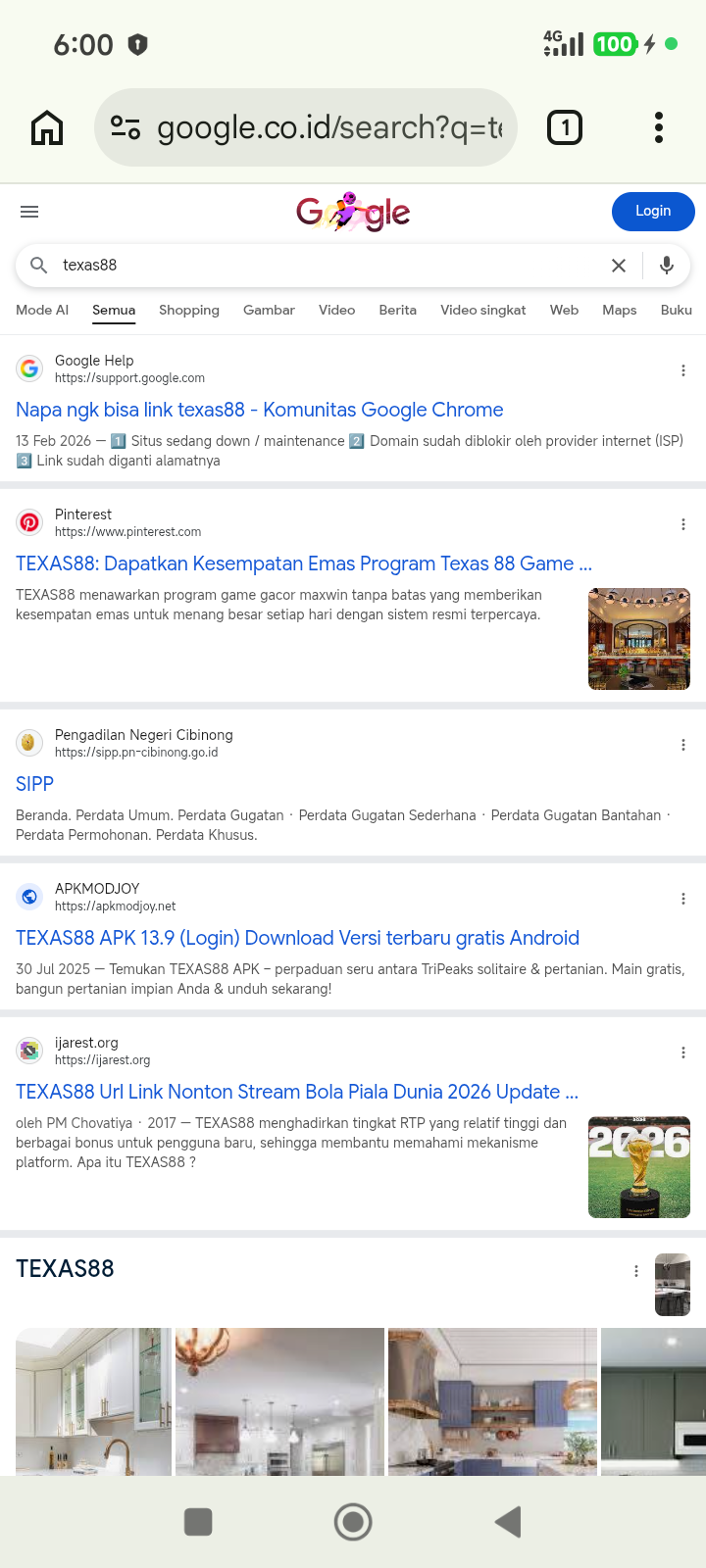This screenshot has height=1568, width=706.
Task: Open white kitchen cabinet image
Action: pyautogui.click(x=93, y=1401)
